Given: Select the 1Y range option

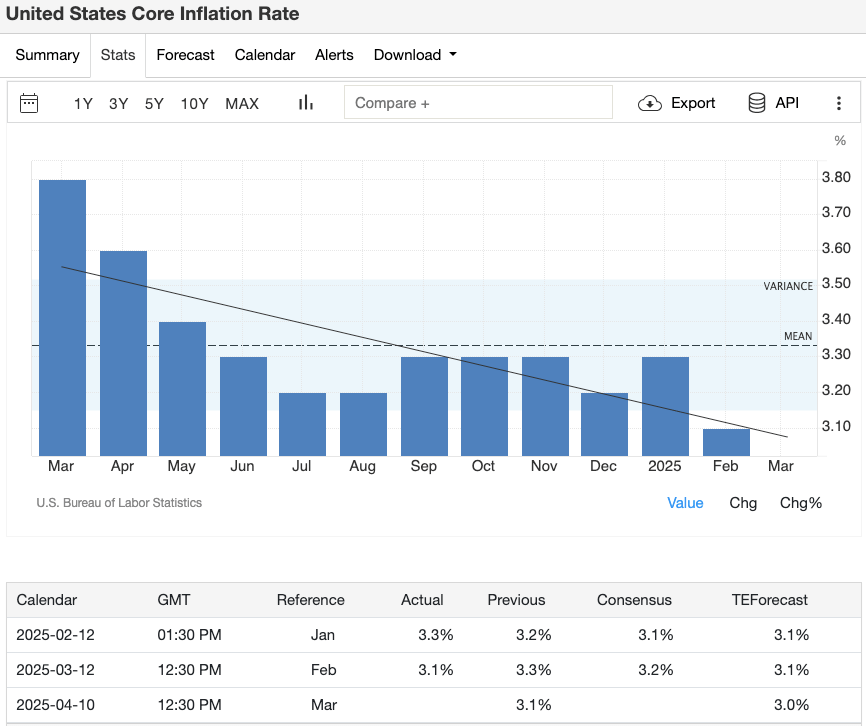Looking at the screenshot, I should tap(83, 103).
